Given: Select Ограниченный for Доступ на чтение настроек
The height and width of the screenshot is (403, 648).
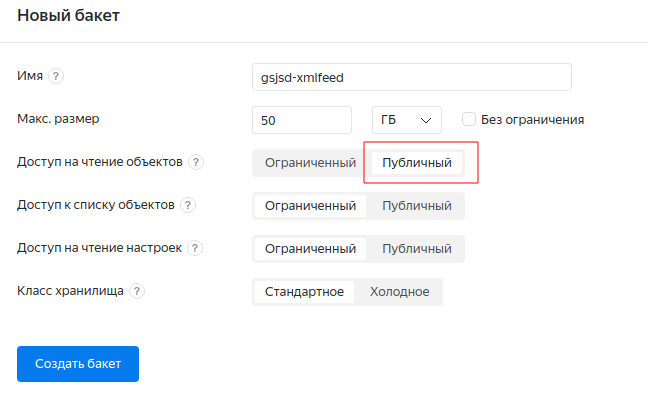Looking at the screenshot, I should (x=310, y=249).
